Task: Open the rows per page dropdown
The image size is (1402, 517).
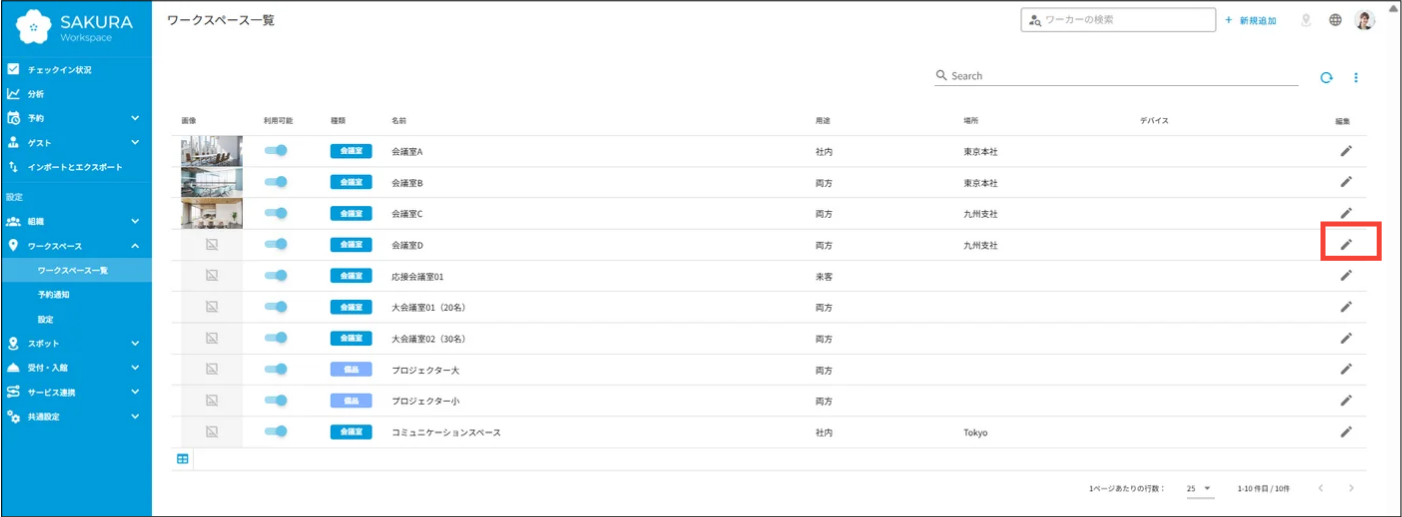Action: pos(1199,488)
